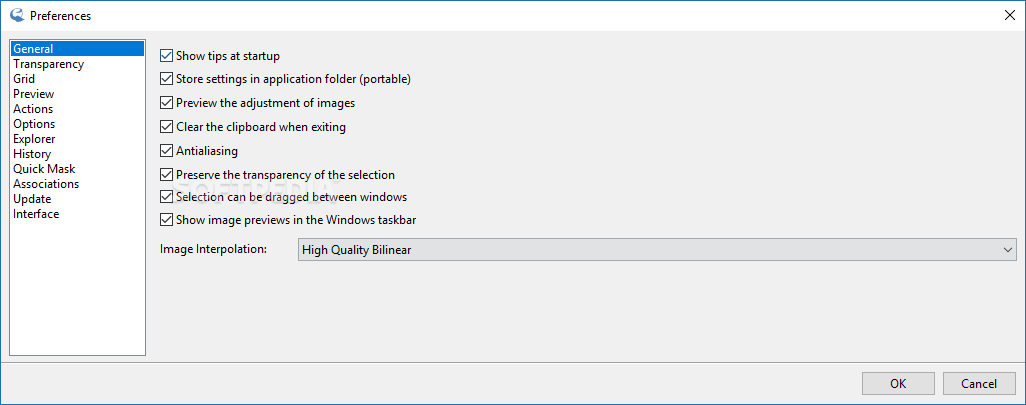Click OK to save preferences
Viewport: 1026px width, 405px height.
coord(898,384)
